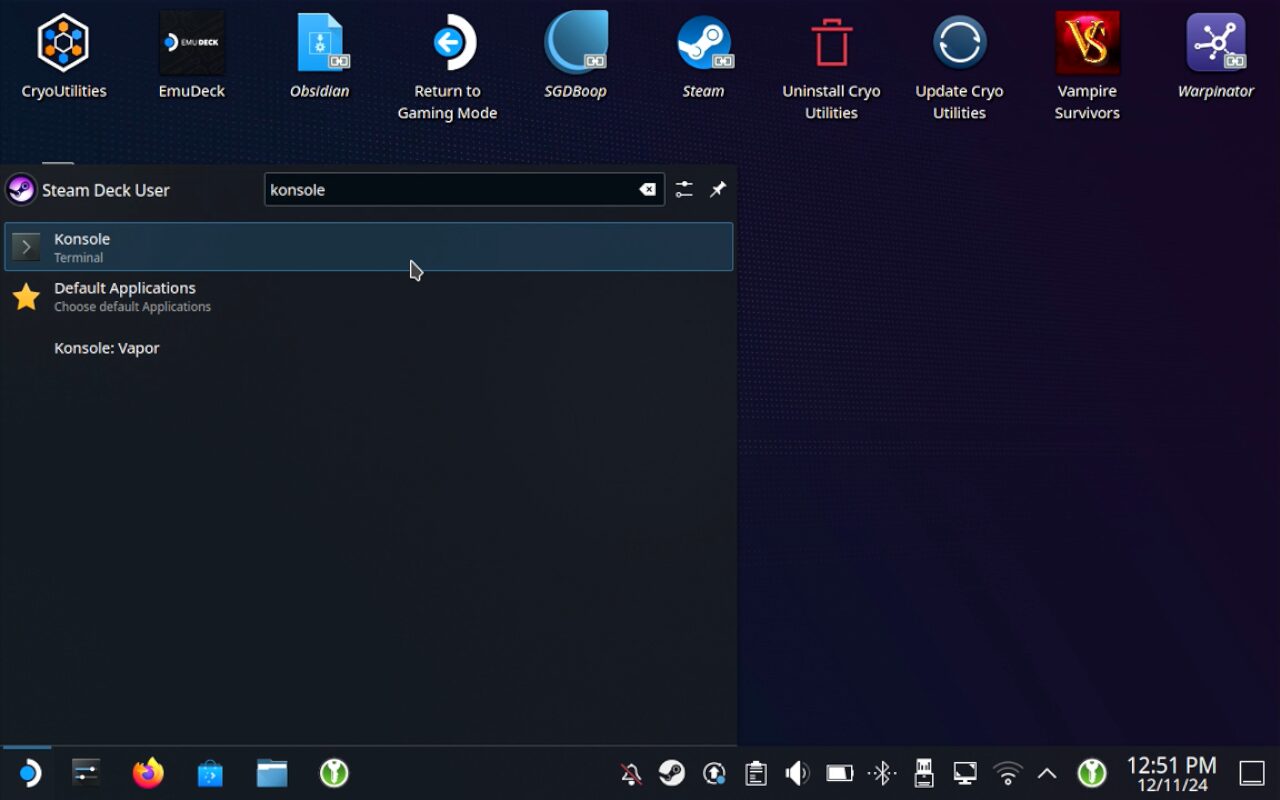This screenshot has width=1280, height=800.
Task: Select the Konsole: Vapor result
Action: 107,348
